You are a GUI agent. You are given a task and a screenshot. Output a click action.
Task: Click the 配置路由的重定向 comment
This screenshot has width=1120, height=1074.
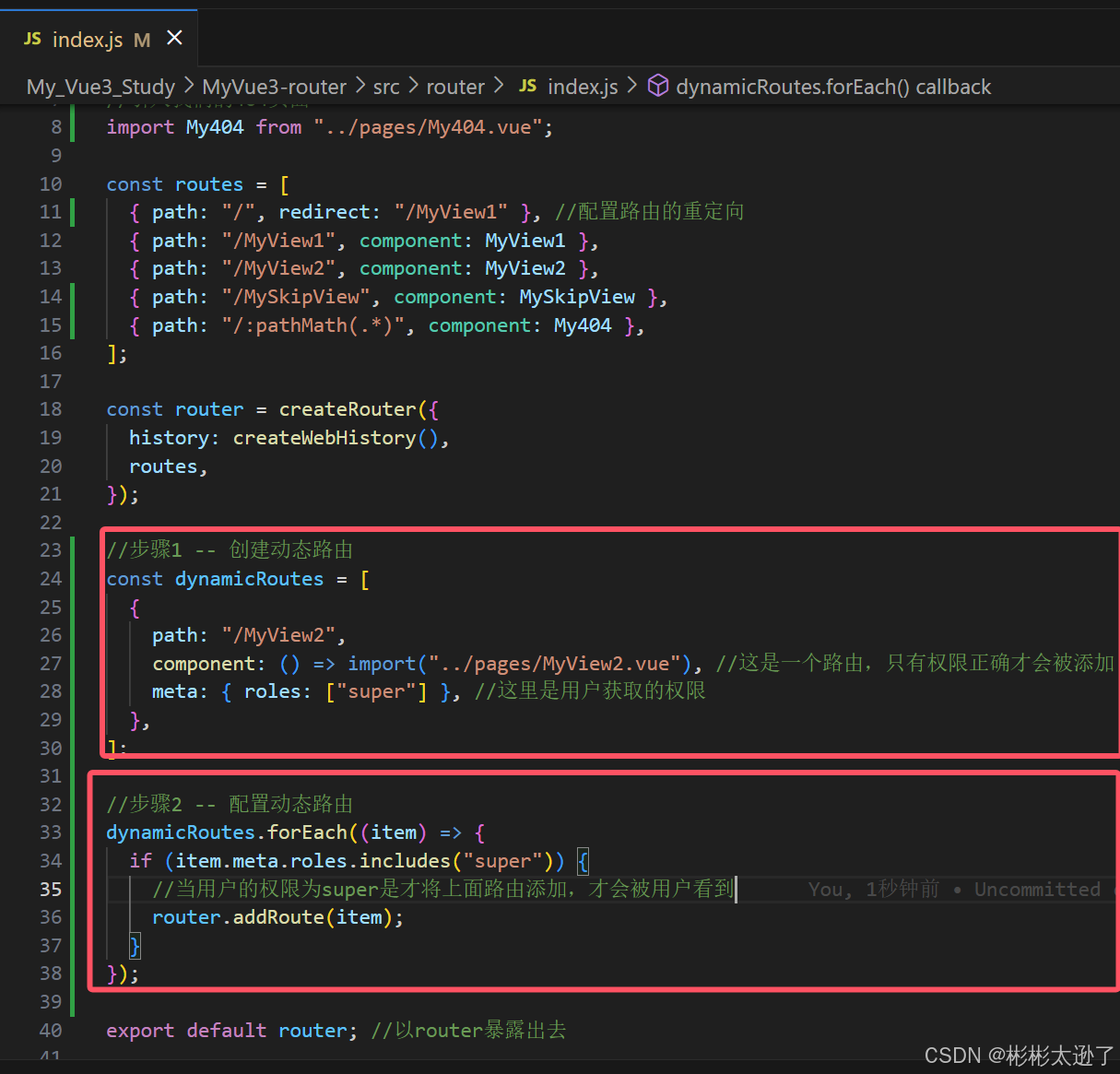pos(650,212)
